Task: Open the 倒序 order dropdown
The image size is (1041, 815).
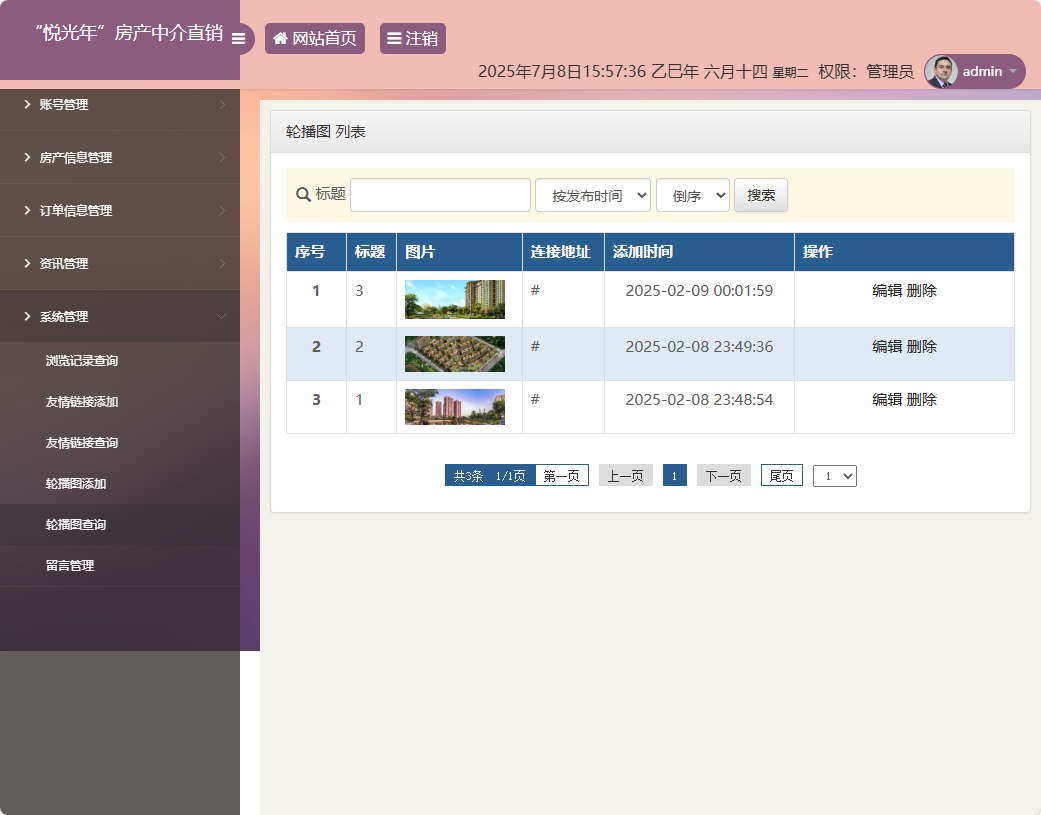Action: [692, 194]
